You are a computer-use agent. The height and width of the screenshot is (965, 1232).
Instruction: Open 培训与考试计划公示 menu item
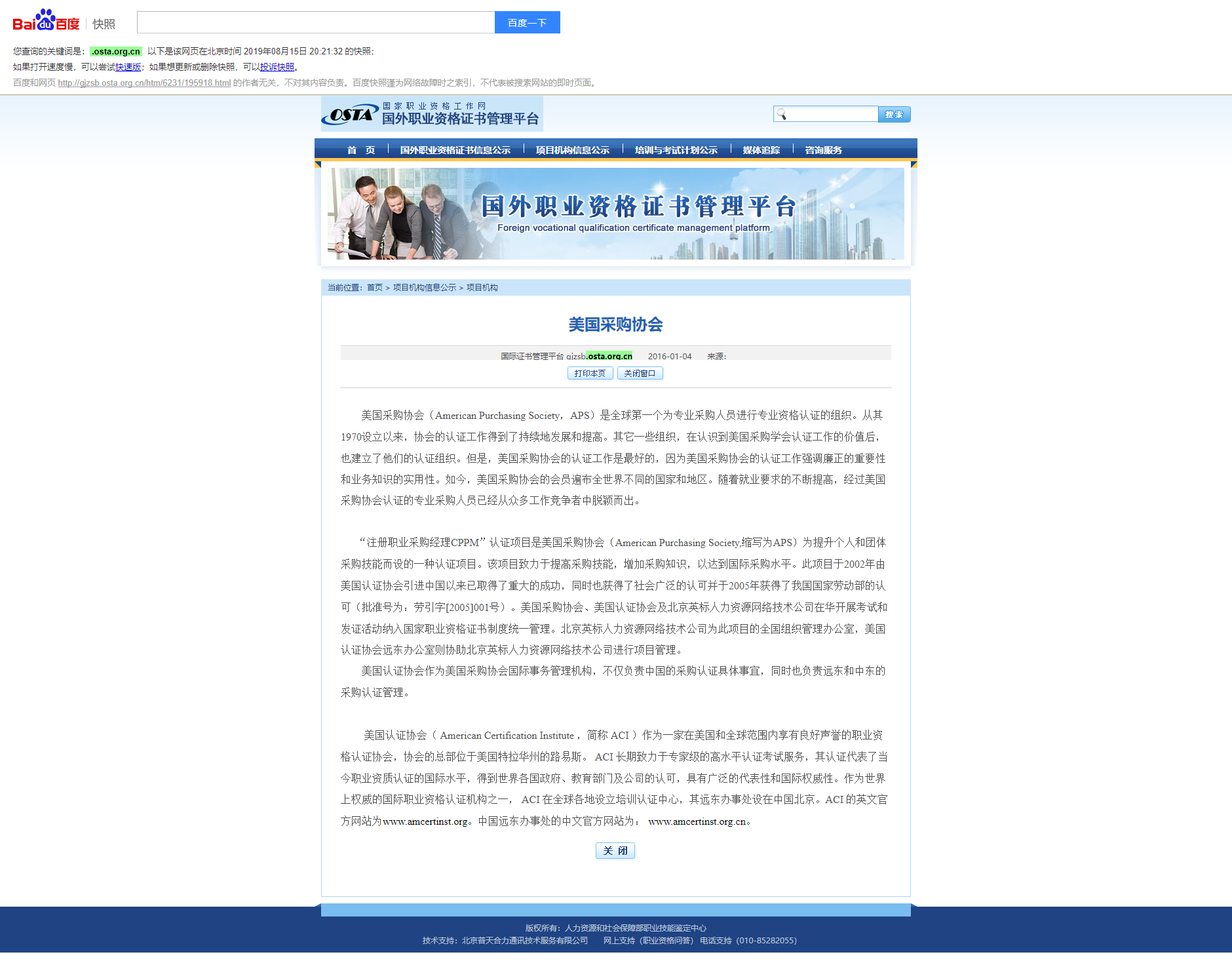(x=676, y=150)
